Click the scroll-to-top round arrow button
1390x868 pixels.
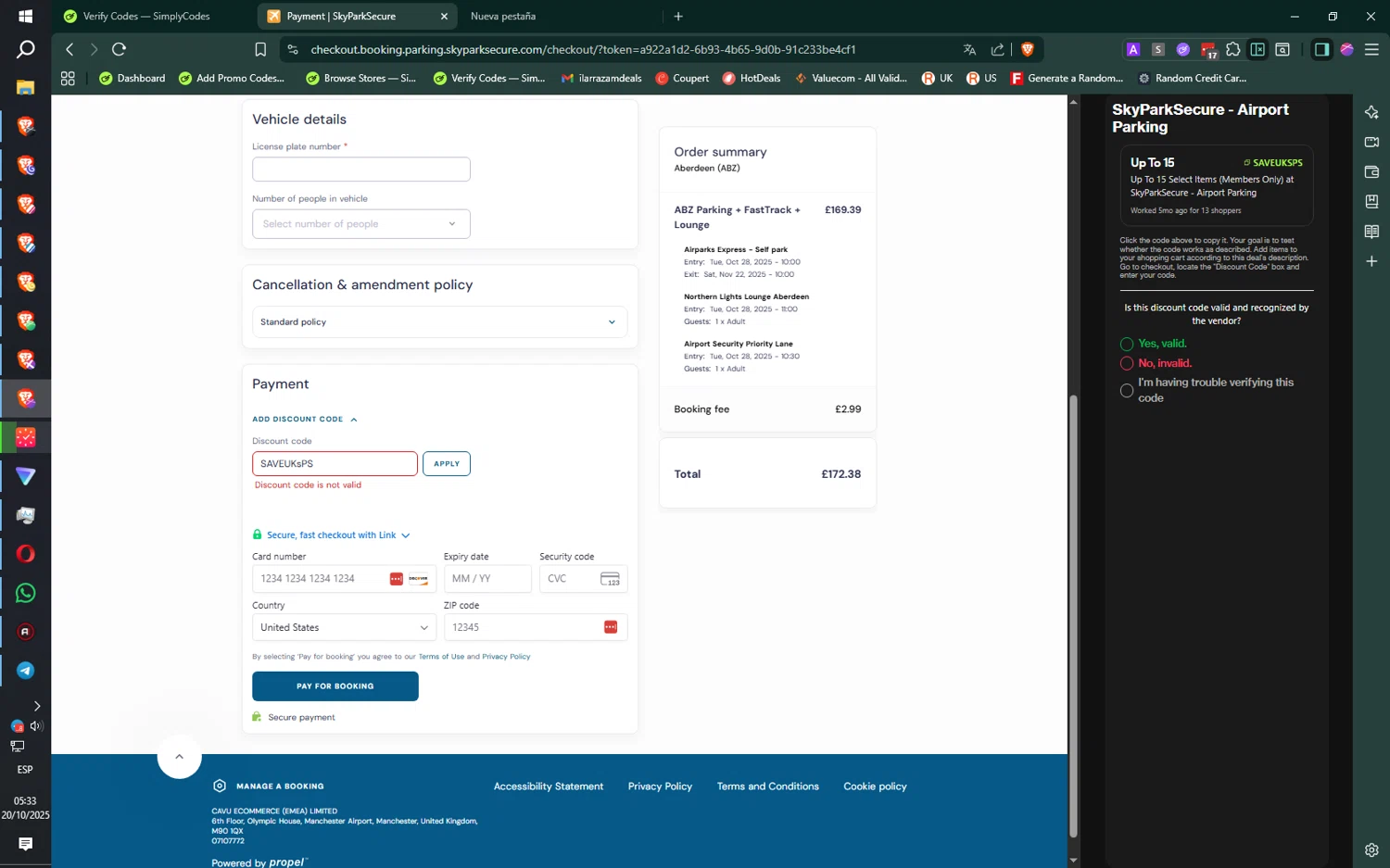pyautogui.click(x=179, y=756)
